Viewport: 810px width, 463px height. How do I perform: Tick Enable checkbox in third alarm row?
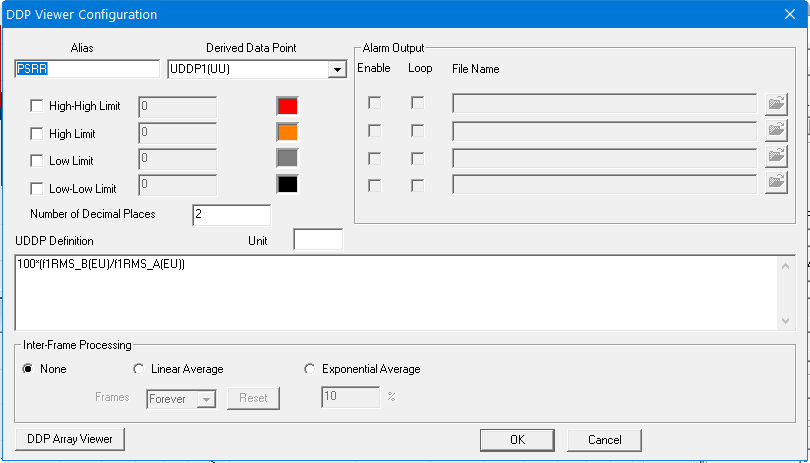point(375,158)
